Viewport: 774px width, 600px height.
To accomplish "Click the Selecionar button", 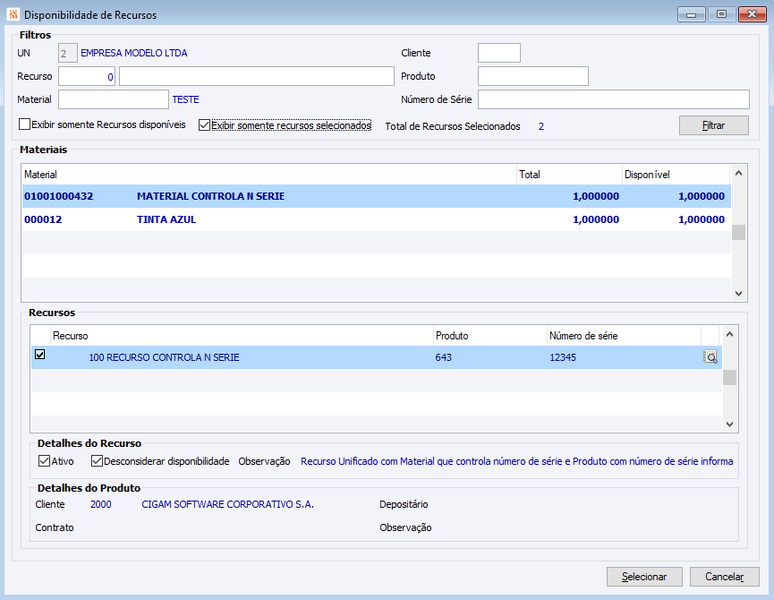I will (644, 576).
